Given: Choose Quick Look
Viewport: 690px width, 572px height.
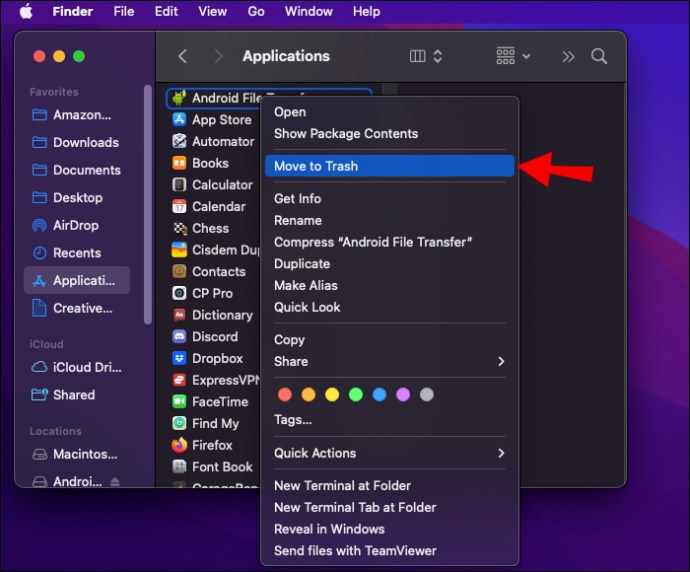Looking at the screenshot, I should [389, 307].
